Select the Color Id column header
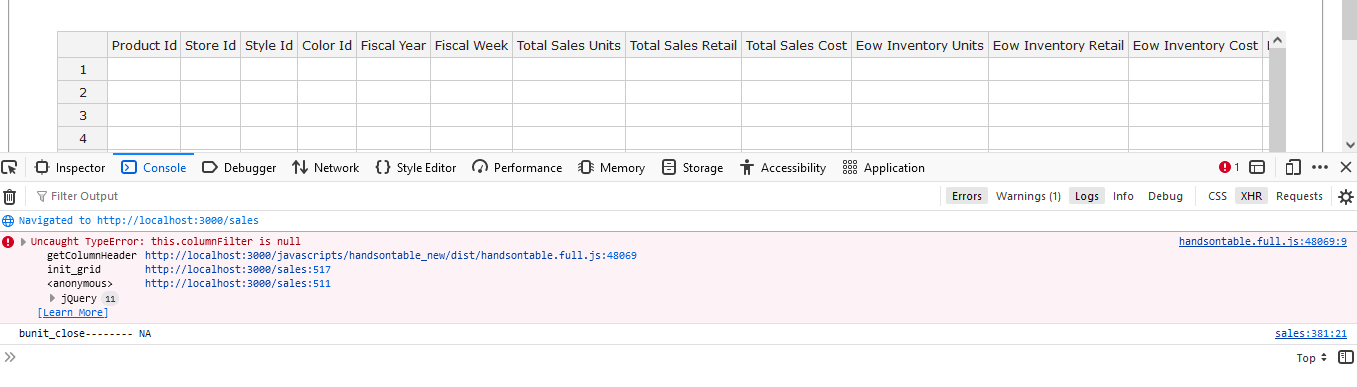The width and height of the screenshot is (1357, 387). tap(327, 45)
